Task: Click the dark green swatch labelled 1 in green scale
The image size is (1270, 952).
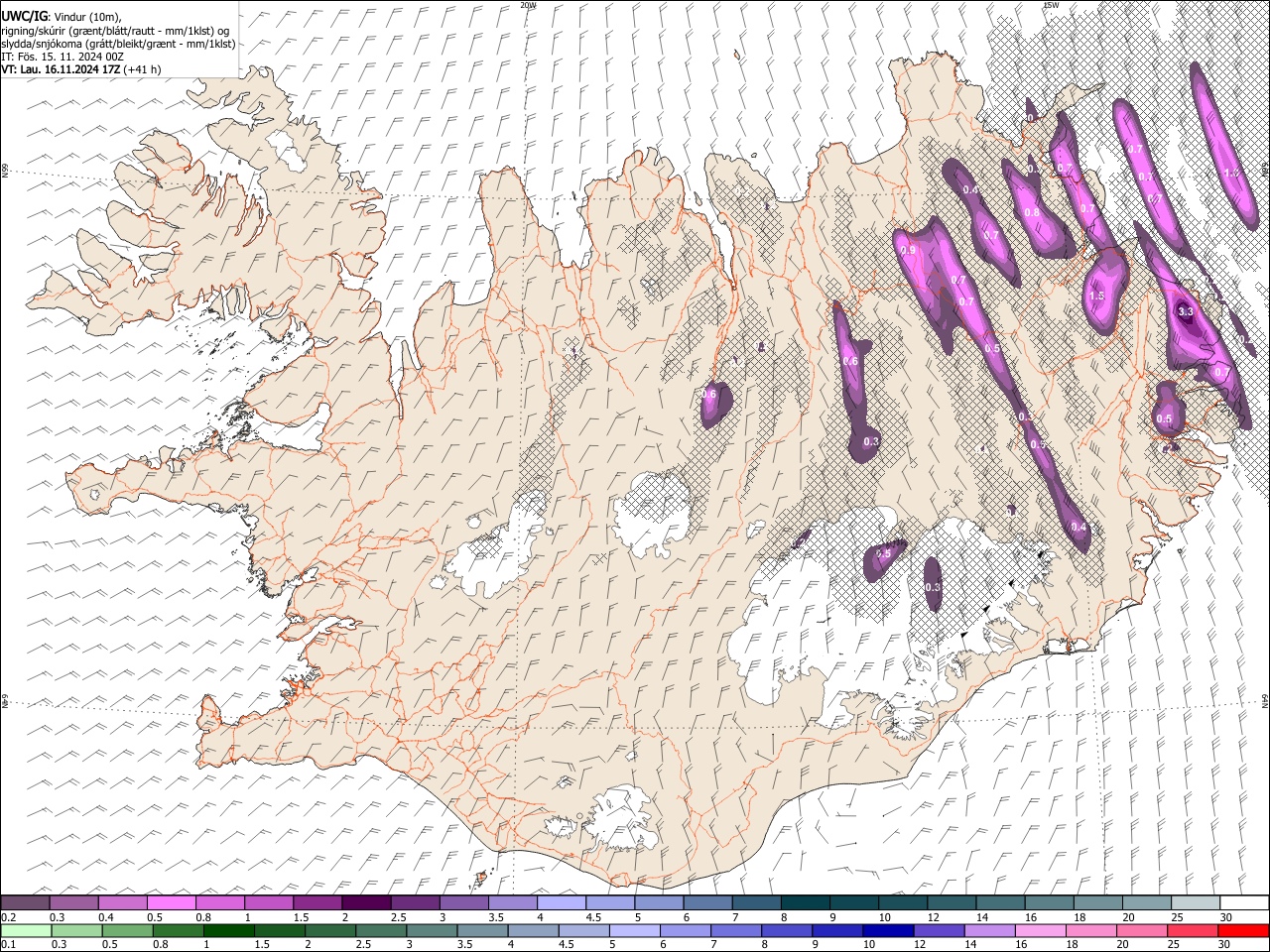Action: 228,930
